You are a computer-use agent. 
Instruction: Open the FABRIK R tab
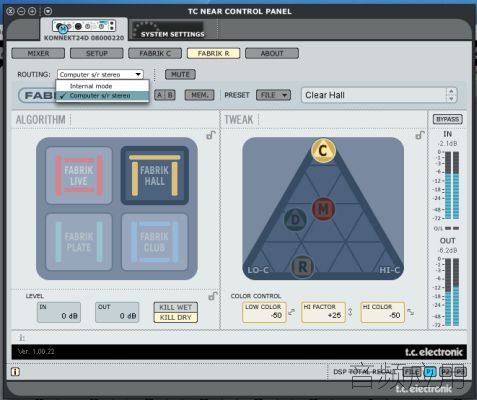[x=213, y=53]
